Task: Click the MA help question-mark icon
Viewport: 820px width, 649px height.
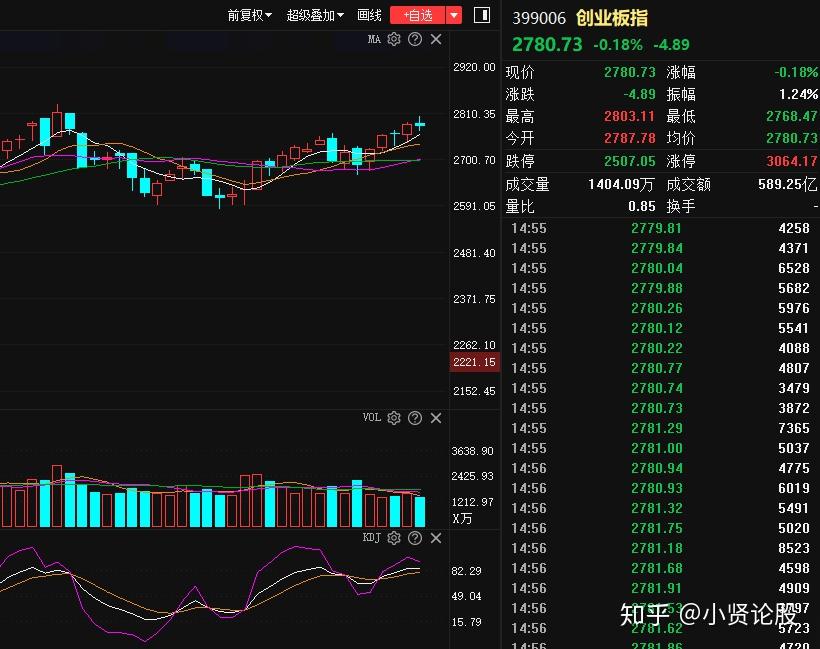Action: pyautogui.click(x=414, y=39)
